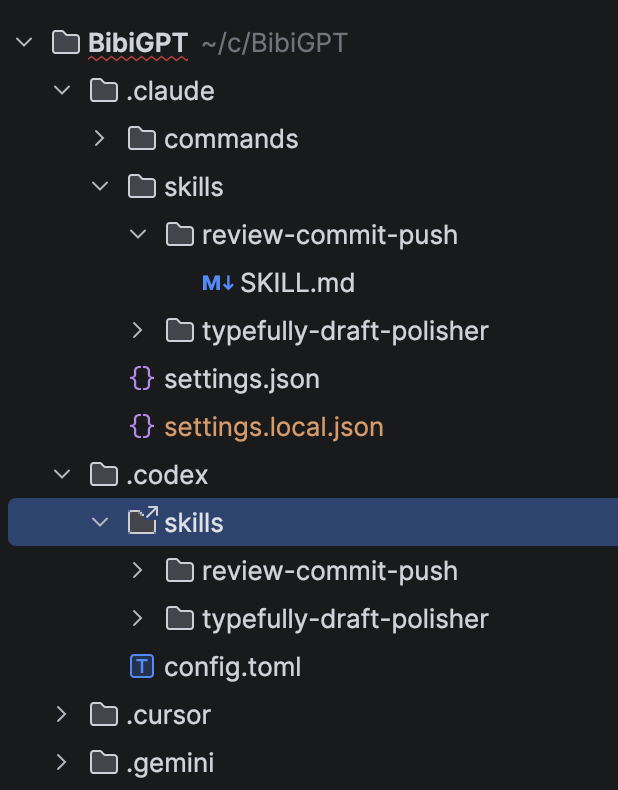Expand typefully-draft-polisher under .claude skills
Viewport: 618px width, 790px height.
(138, 330)
